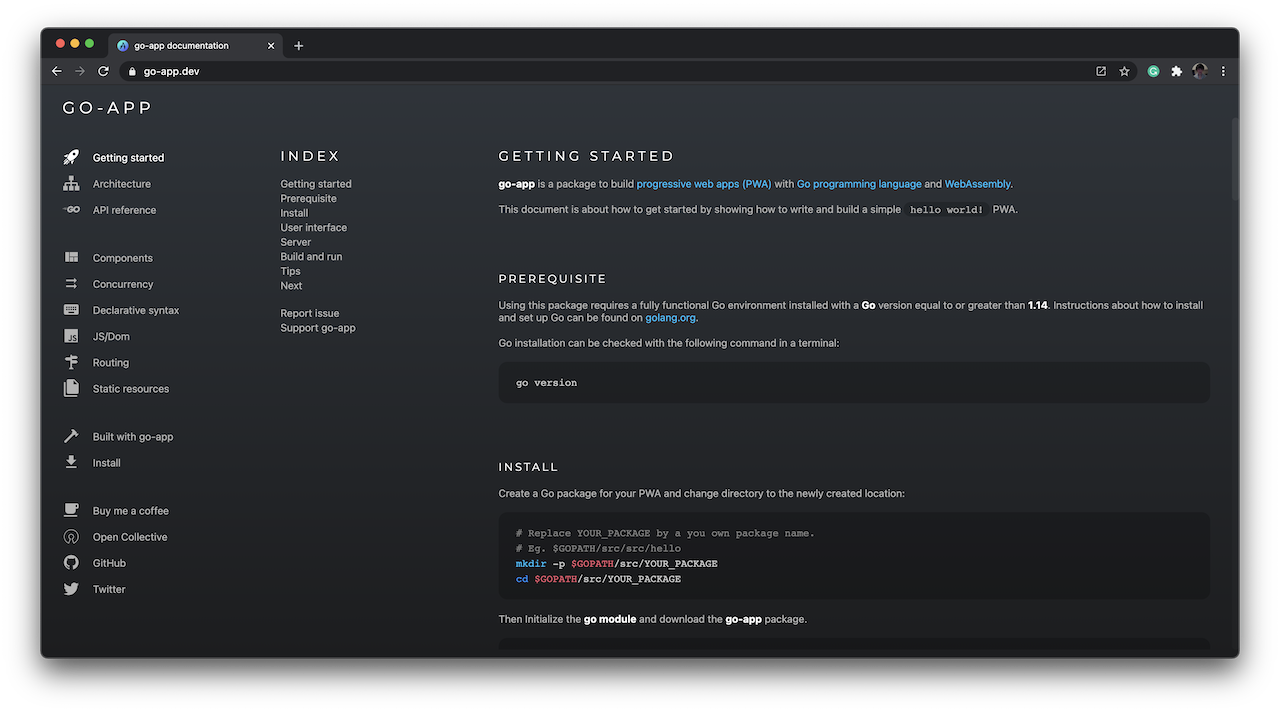Click the Concurrency arrows icon
Image resolution: width=1280 pixels, height=712 pixels.
click(x=71, y=284)
